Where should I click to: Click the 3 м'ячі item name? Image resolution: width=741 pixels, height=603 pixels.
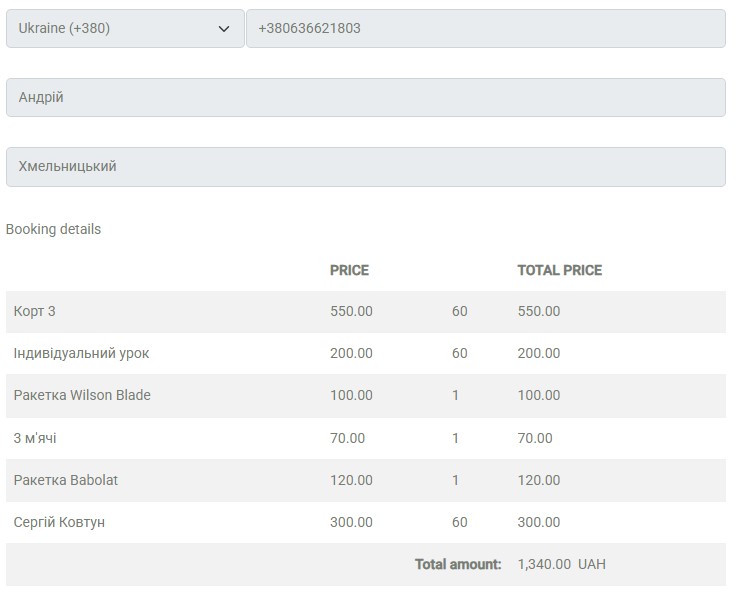(x=43, y=438)
